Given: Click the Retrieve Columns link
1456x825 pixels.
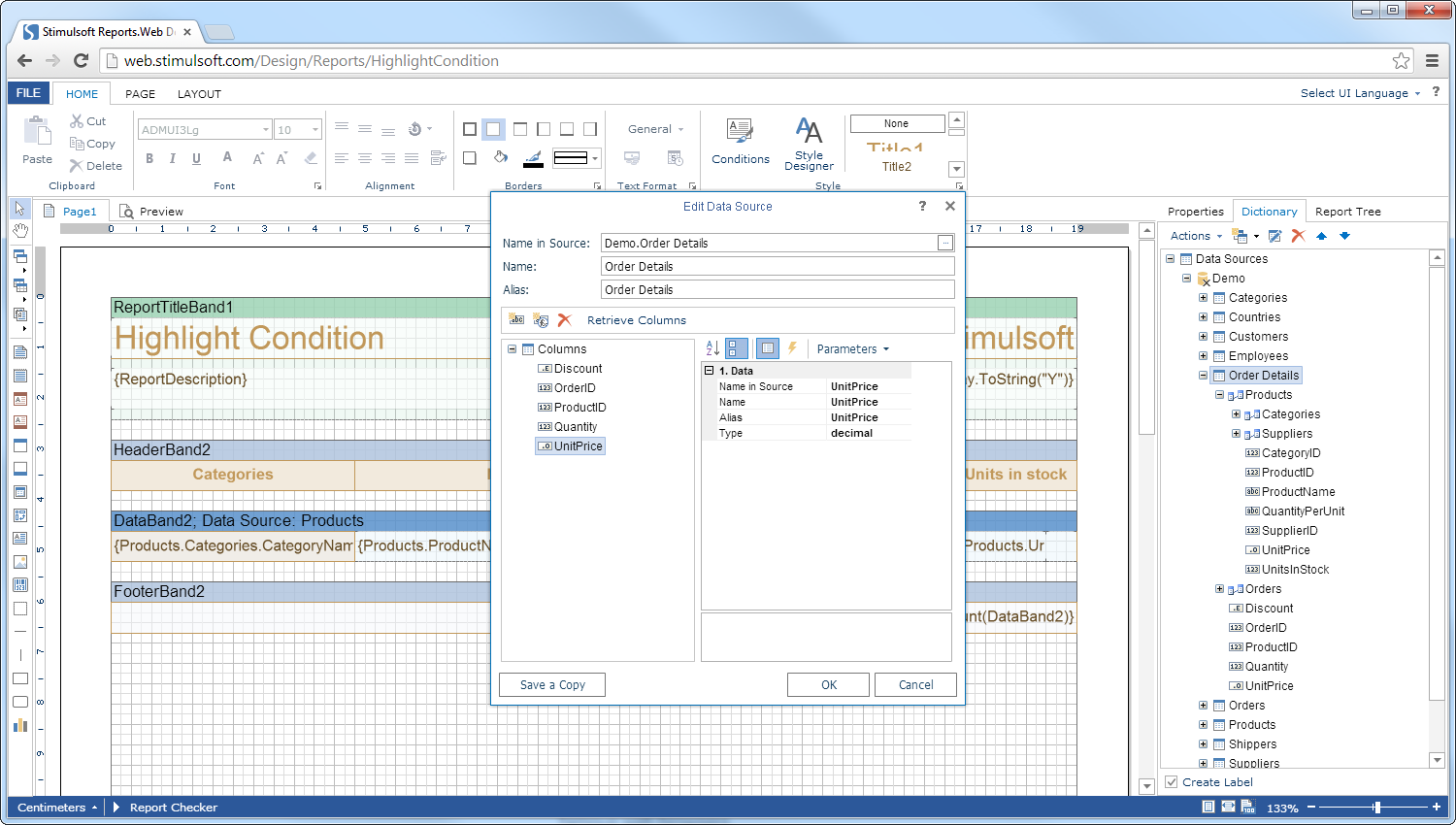Looking at the screenshot, I should pos(637,319).
